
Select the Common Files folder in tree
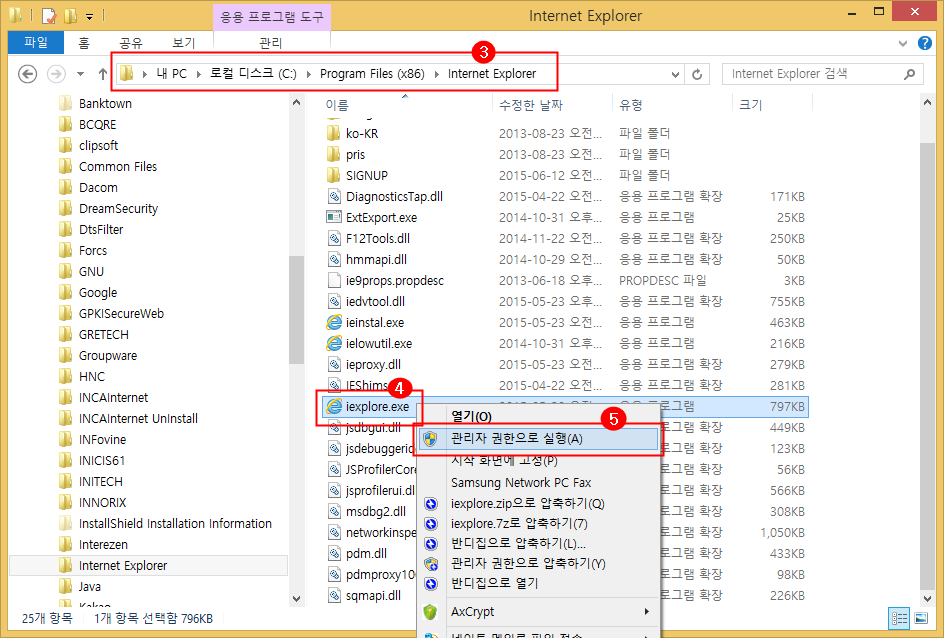tap(117, 167)
